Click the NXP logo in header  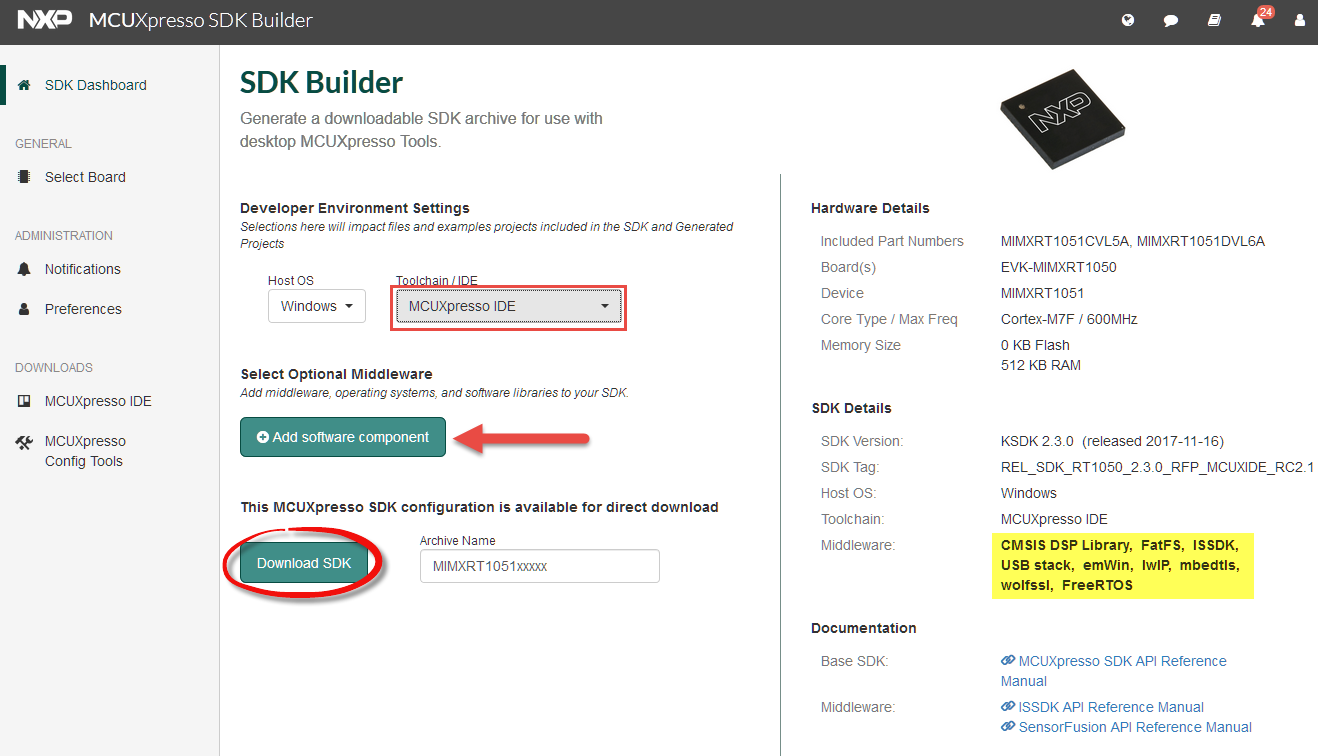[x=45, y=20]
